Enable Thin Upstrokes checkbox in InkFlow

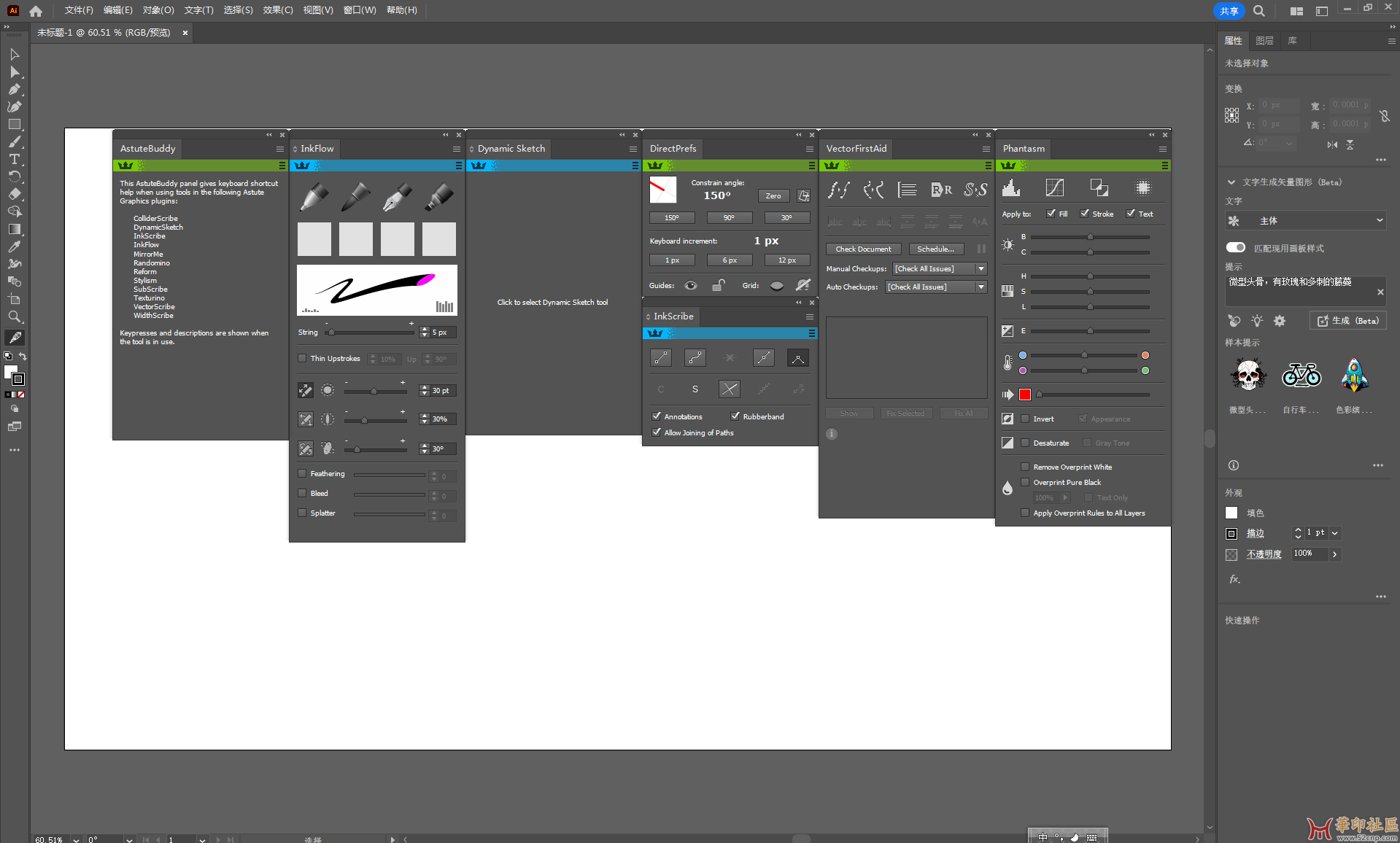pyautogui.click(x=302, y=358)
